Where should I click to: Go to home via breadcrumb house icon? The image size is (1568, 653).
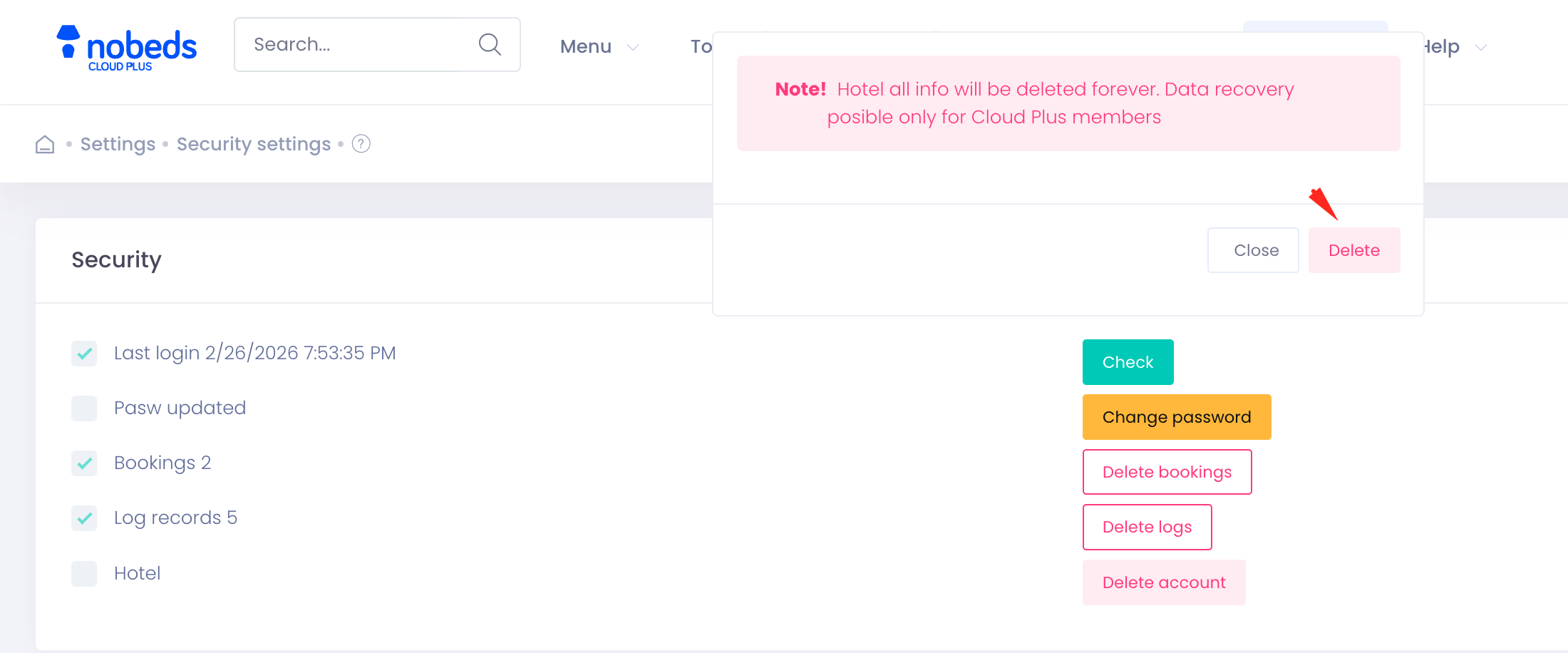(45, 145)
